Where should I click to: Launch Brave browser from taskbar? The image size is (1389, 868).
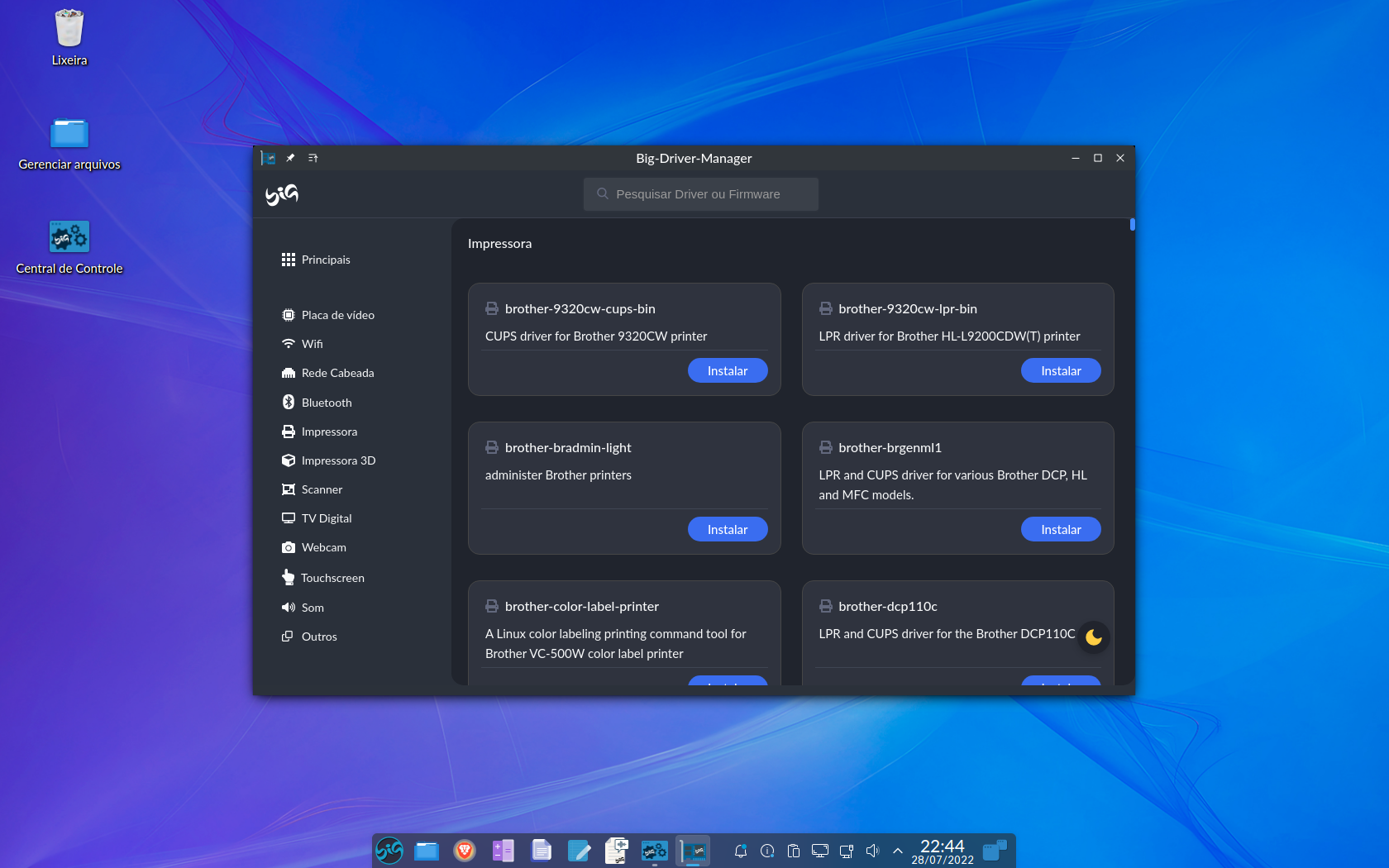point(465,851)
